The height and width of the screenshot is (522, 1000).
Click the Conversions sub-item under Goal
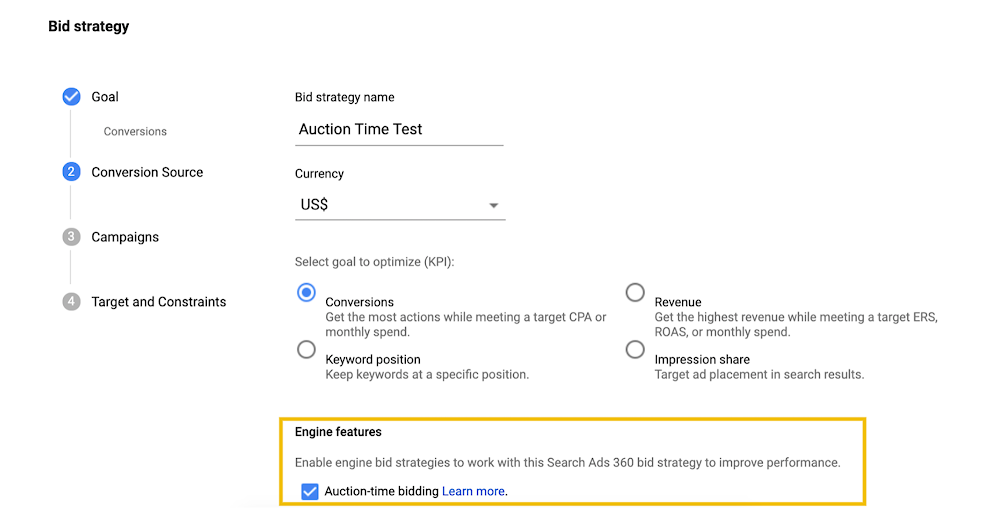[135, 131]
